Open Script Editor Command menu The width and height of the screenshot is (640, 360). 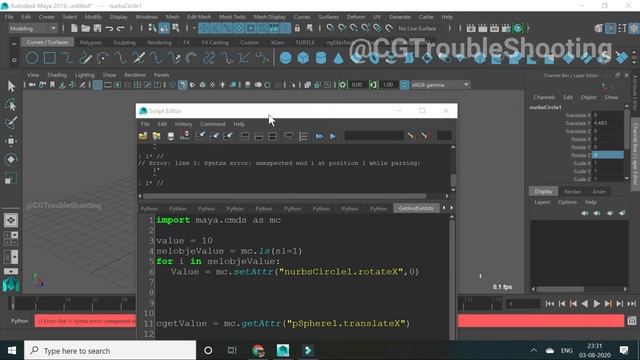pos(213,124)
